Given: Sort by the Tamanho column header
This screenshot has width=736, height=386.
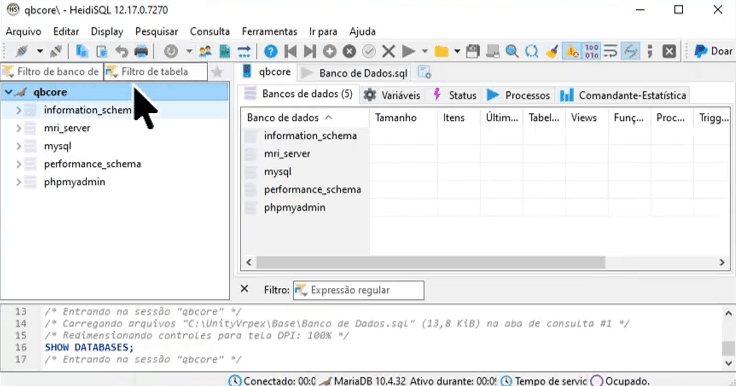Looking at the screenshot, I should tap(403, 117).
